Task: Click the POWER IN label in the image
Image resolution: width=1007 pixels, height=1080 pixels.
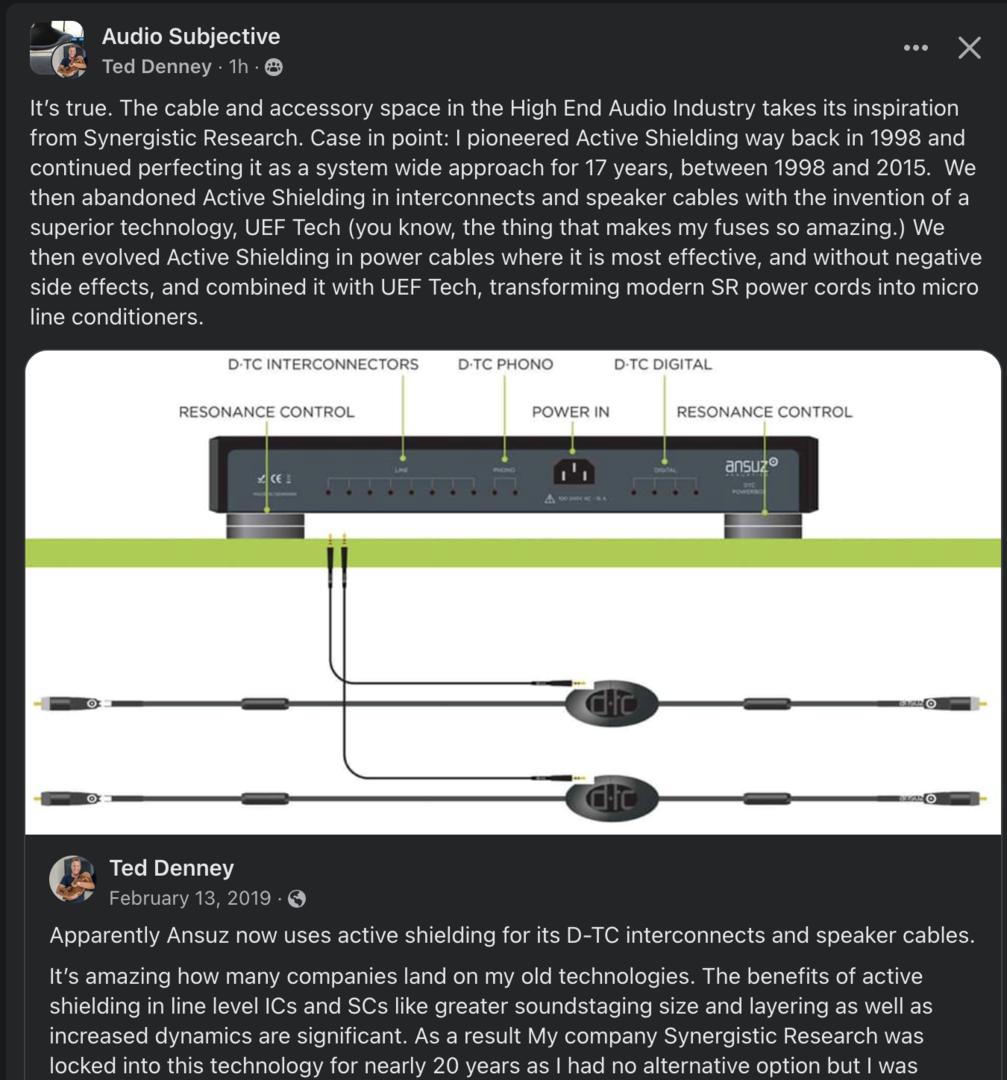Action: coord(570,412)
